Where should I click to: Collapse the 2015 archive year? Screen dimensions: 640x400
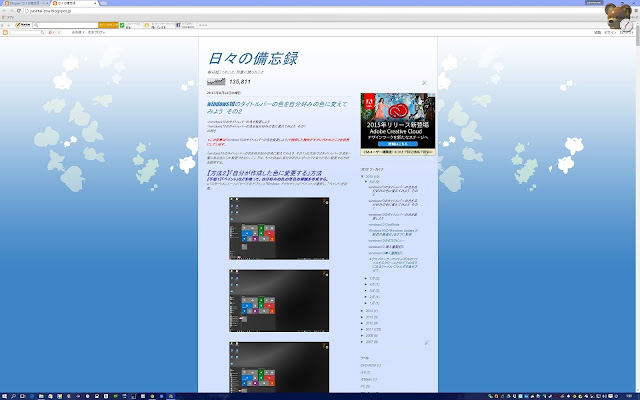[362, 177]
